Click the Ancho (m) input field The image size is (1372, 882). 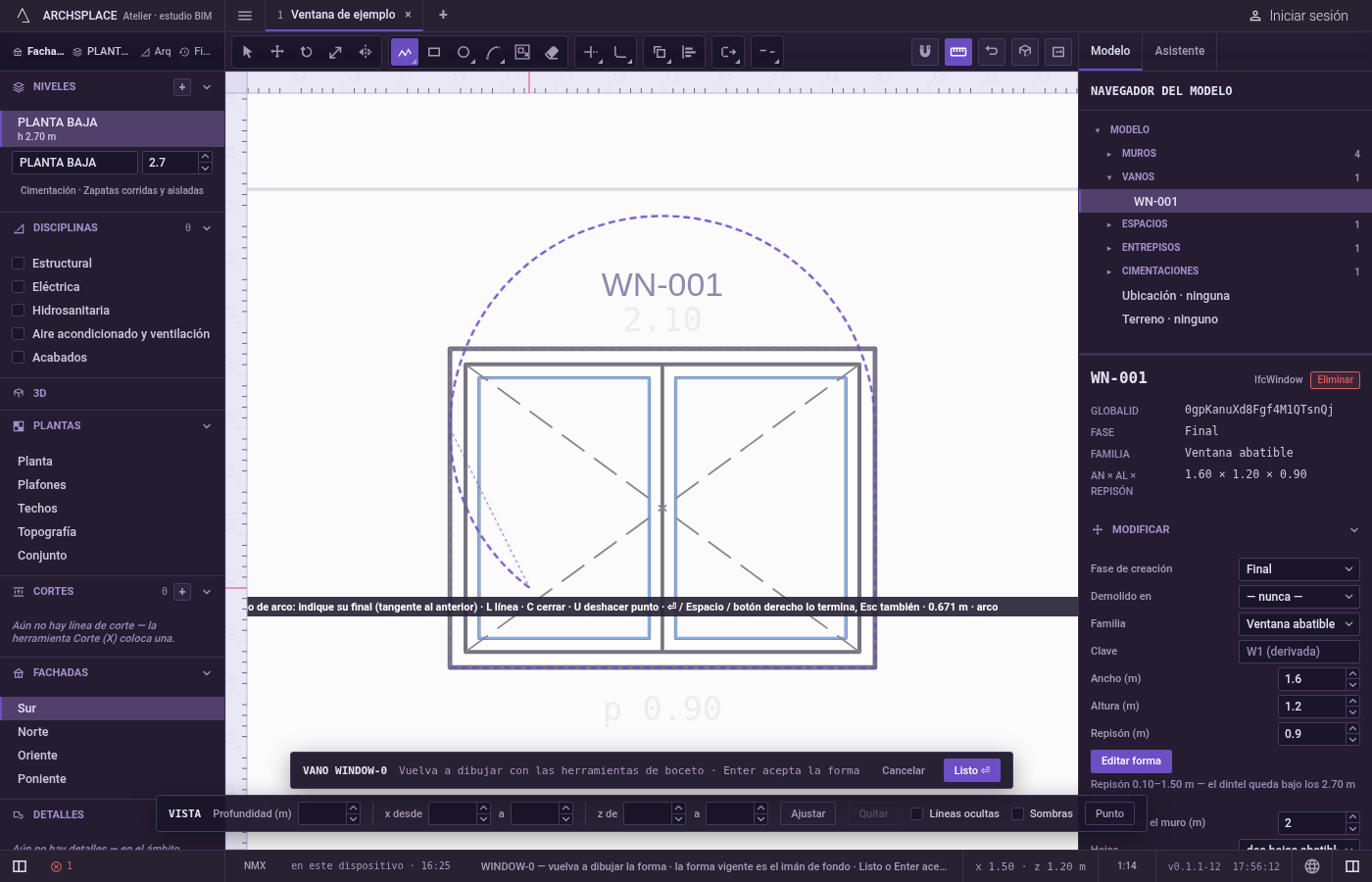pos(1311,679)
